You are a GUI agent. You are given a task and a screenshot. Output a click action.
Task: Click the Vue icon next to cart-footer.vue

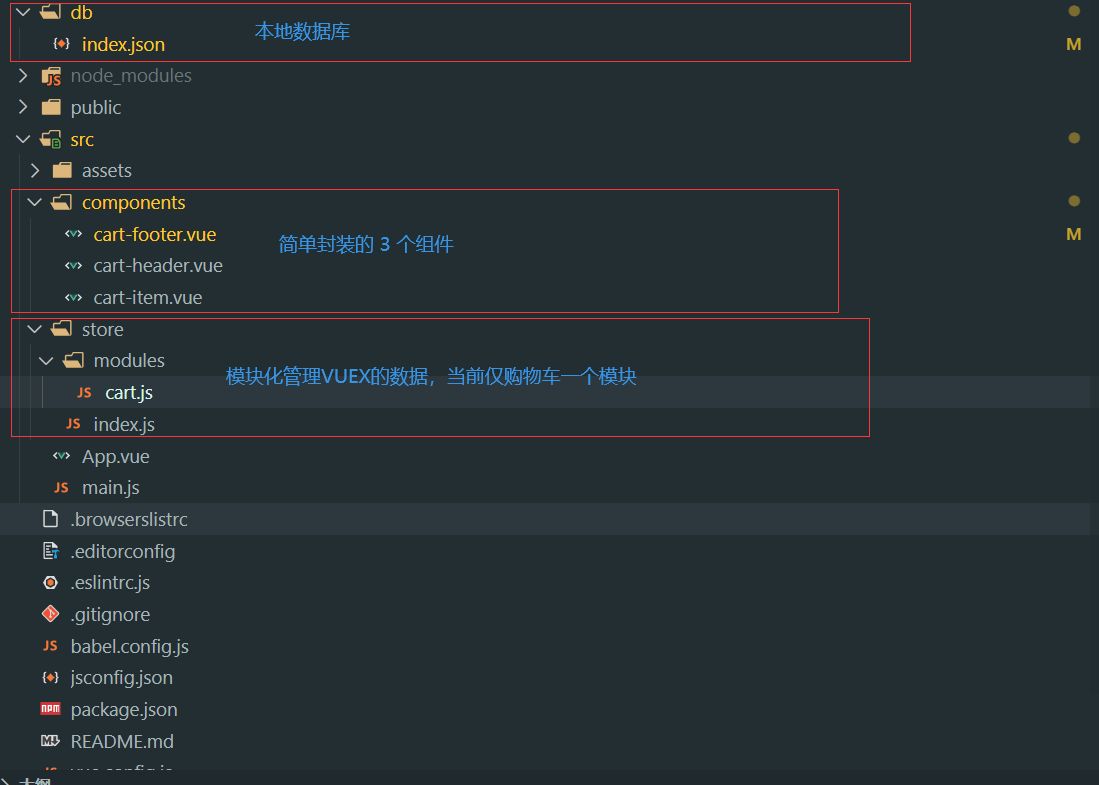73,234
